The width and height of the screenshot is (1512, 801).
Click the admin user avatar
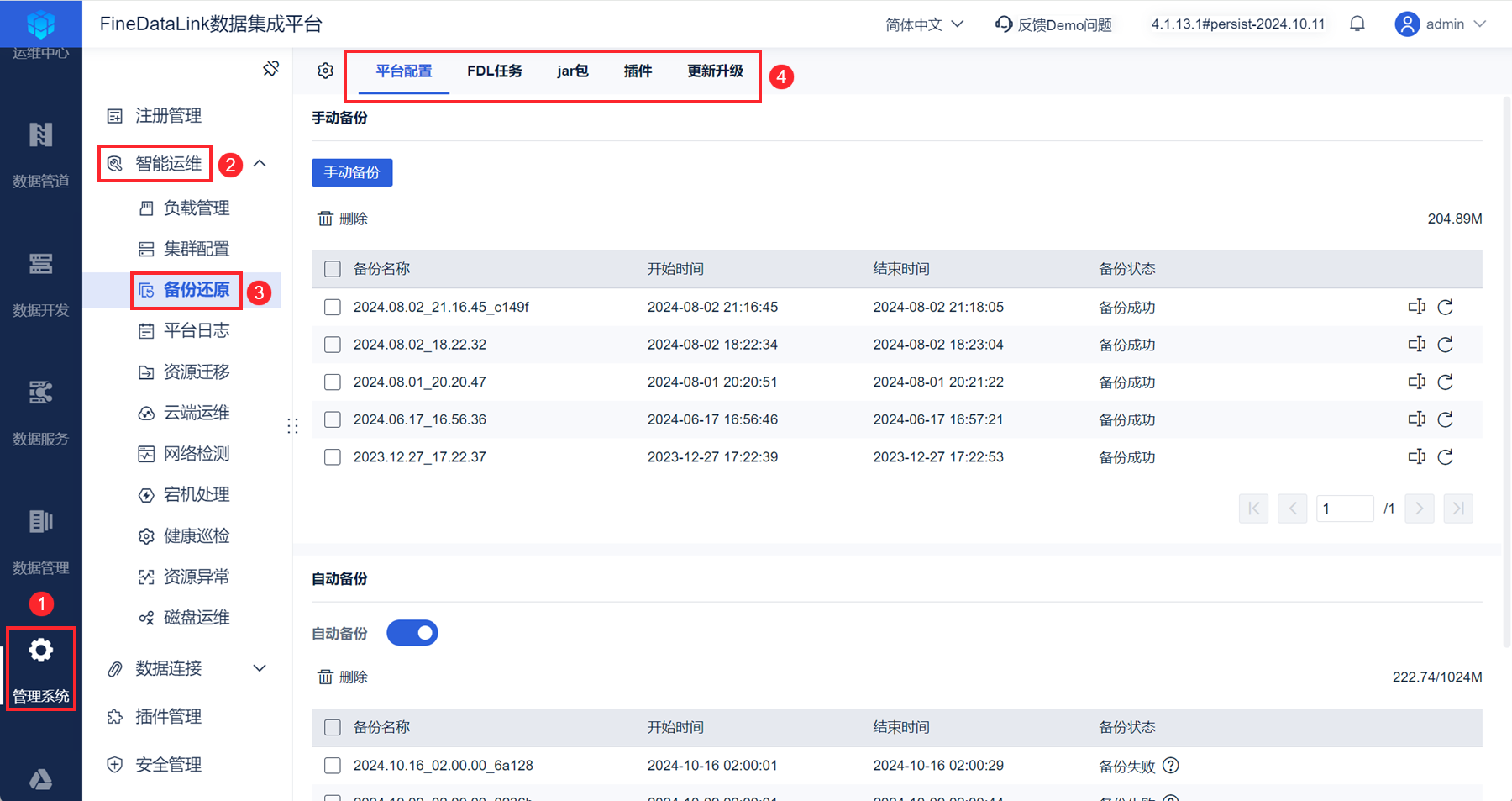[x=1407, y=24]
